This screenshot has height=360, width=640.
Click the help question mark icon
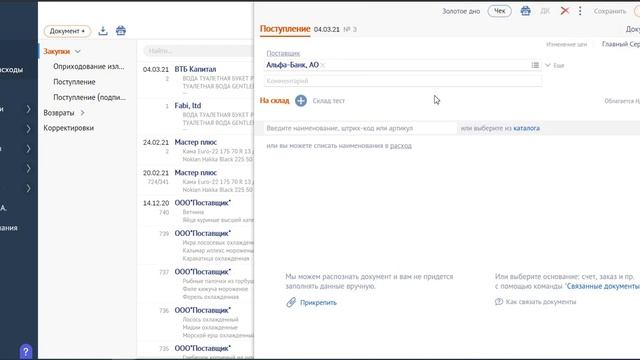[26, 351]
